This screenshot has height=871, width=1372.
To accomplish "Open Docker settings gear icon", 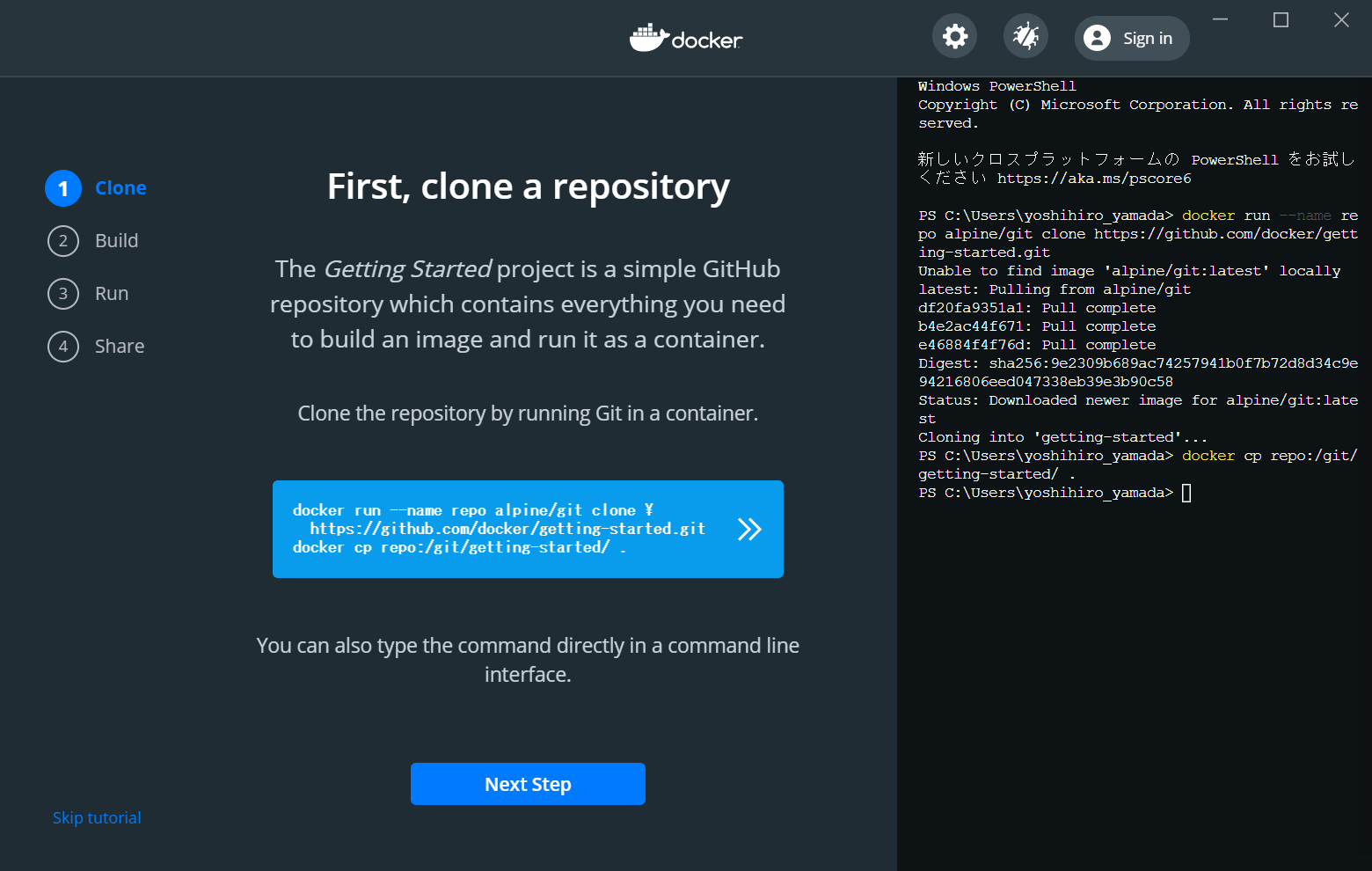I will pos(955,36).
